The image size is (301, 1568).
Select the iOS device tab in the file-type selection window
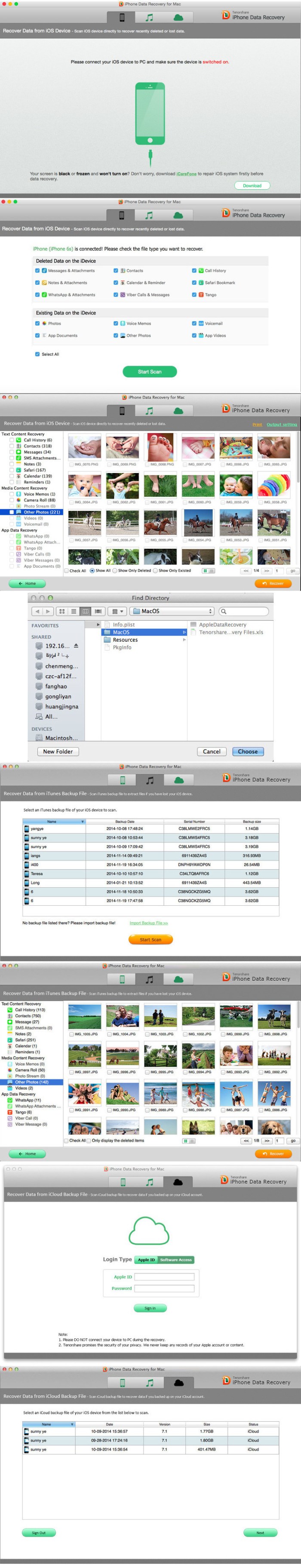tap(121, 215)
